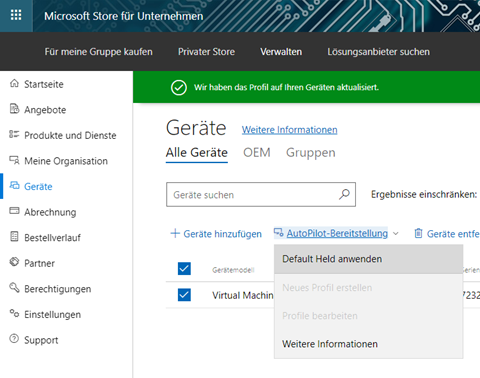Click the Meine Organisation icon

tap(14, 160)
